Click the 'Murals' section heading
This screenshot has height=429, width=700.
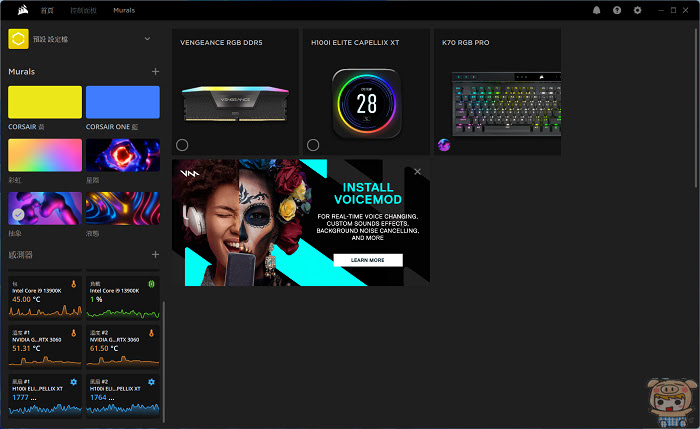[x=21, y=71]
